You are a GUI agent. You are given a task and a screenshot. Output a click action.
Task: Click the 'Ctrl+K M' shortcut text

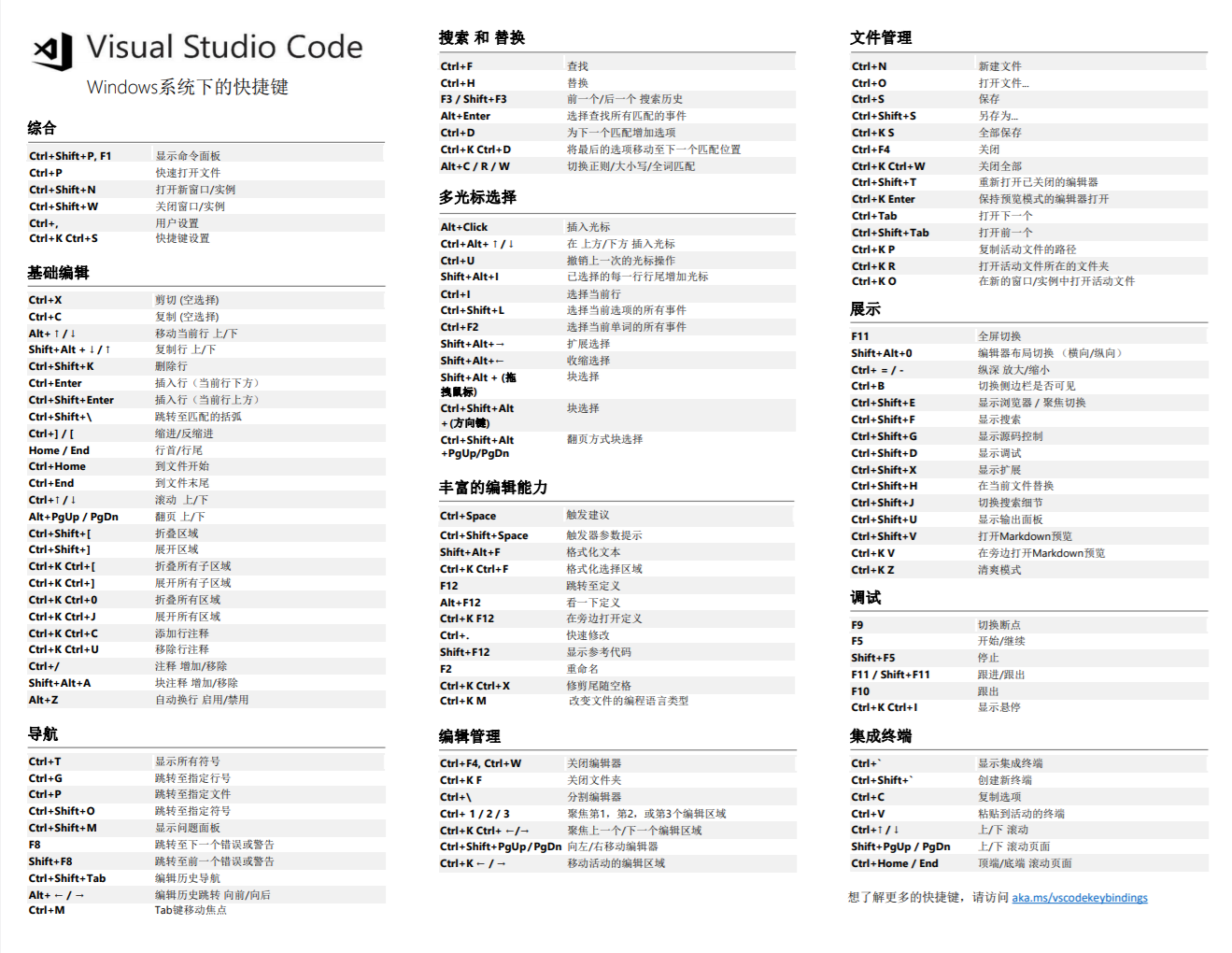[x=463, y=701]
